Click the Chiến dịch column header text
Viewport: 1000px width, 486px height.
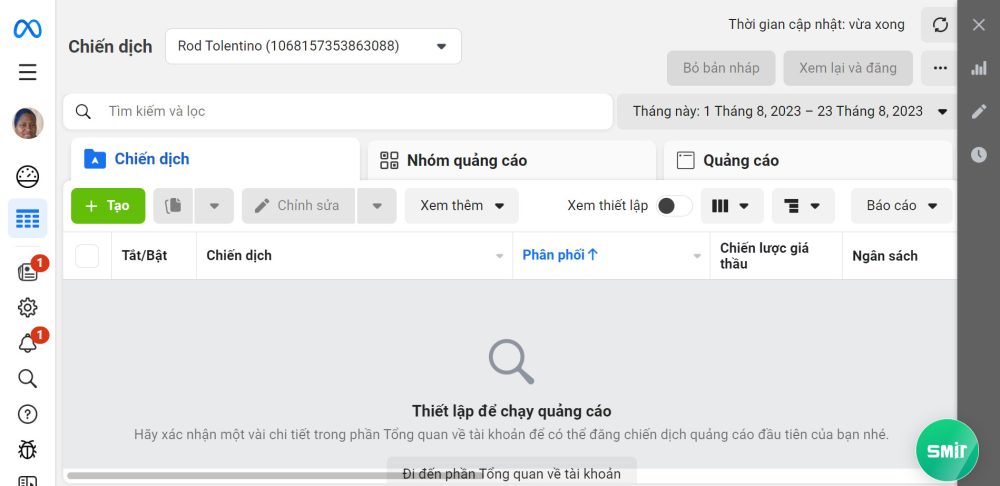tap(239, 255)
